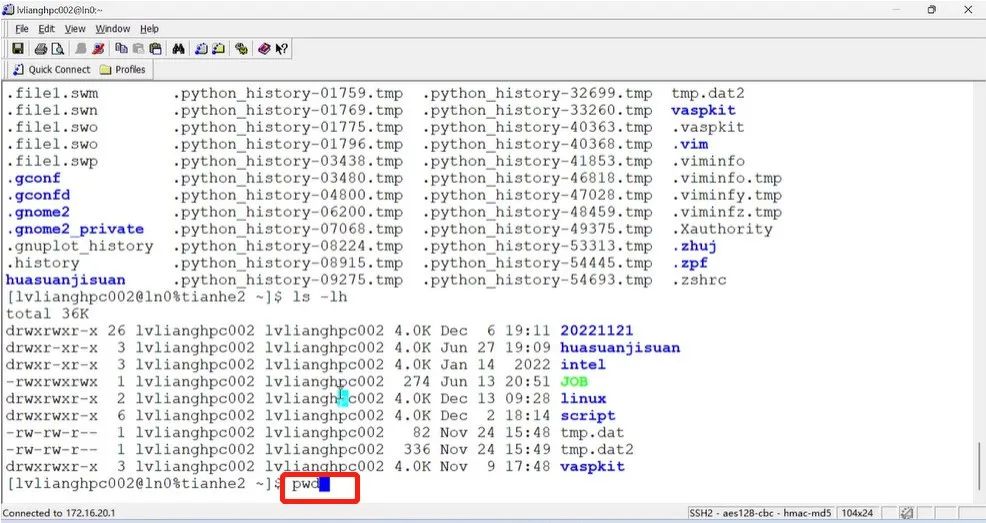Click the pwd command at the prompt
The width and height of the screenshot is (986, 523).
click(x=306, y=484)
